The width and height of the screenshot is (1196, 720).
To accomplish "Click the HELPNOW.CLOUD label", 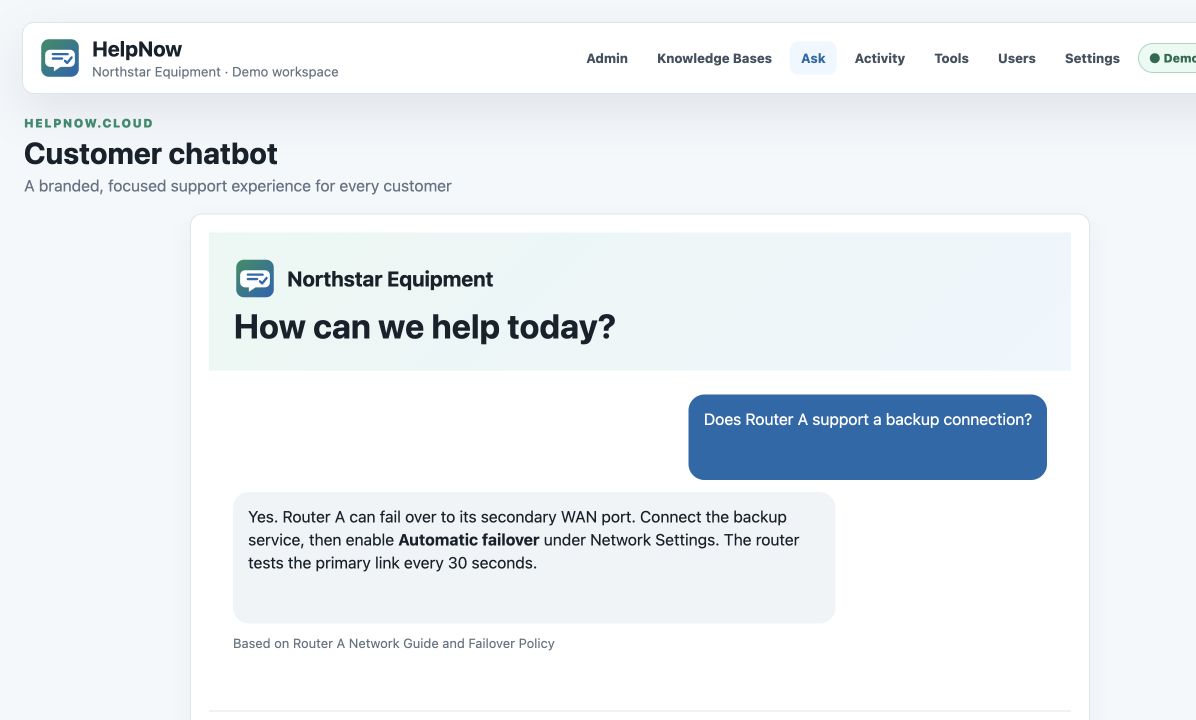I will (88, 123).
